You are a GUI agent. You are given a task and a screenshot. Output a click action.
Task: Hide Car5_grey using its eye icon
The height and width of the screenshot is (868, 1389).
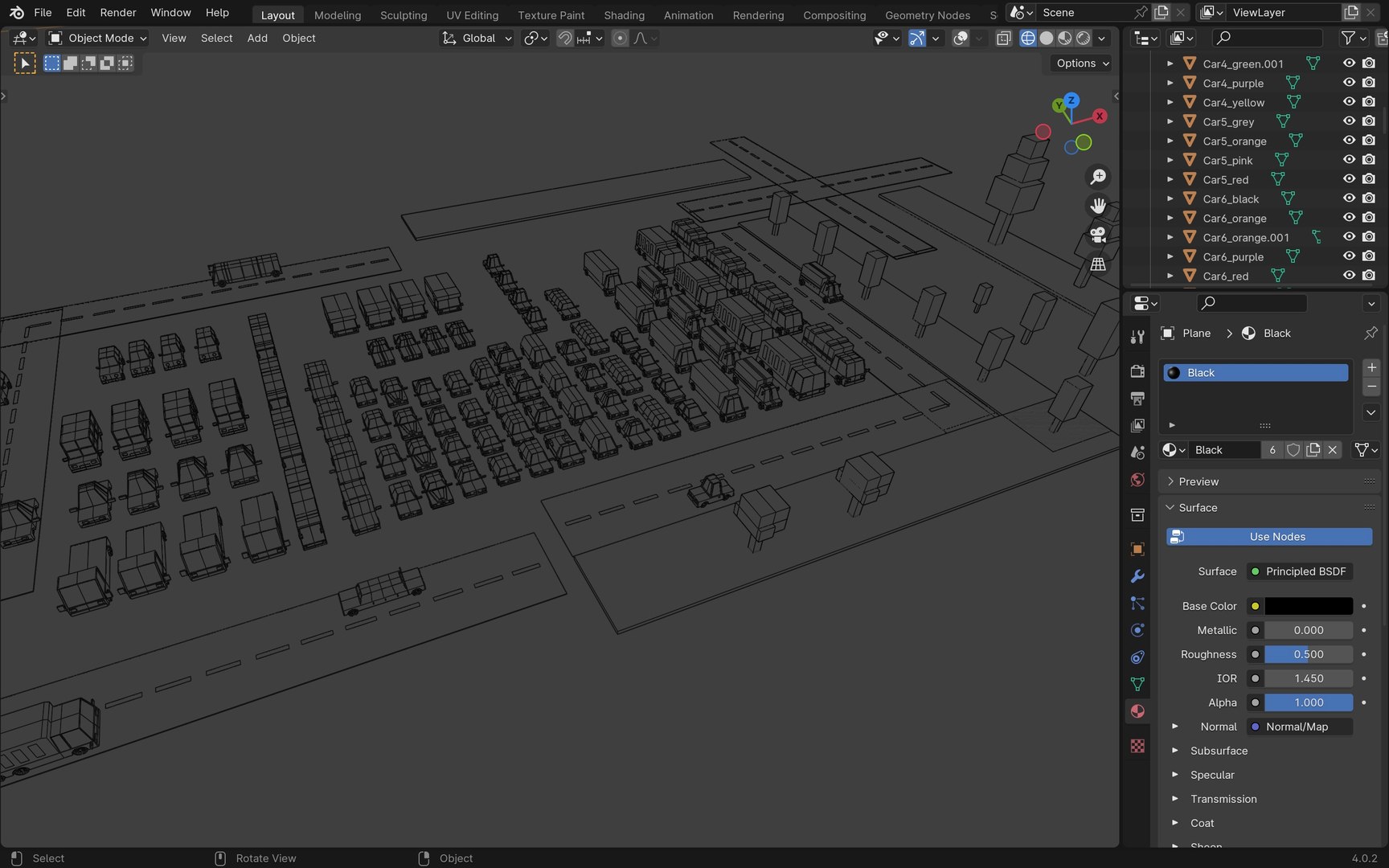(x=1349, y=121)
